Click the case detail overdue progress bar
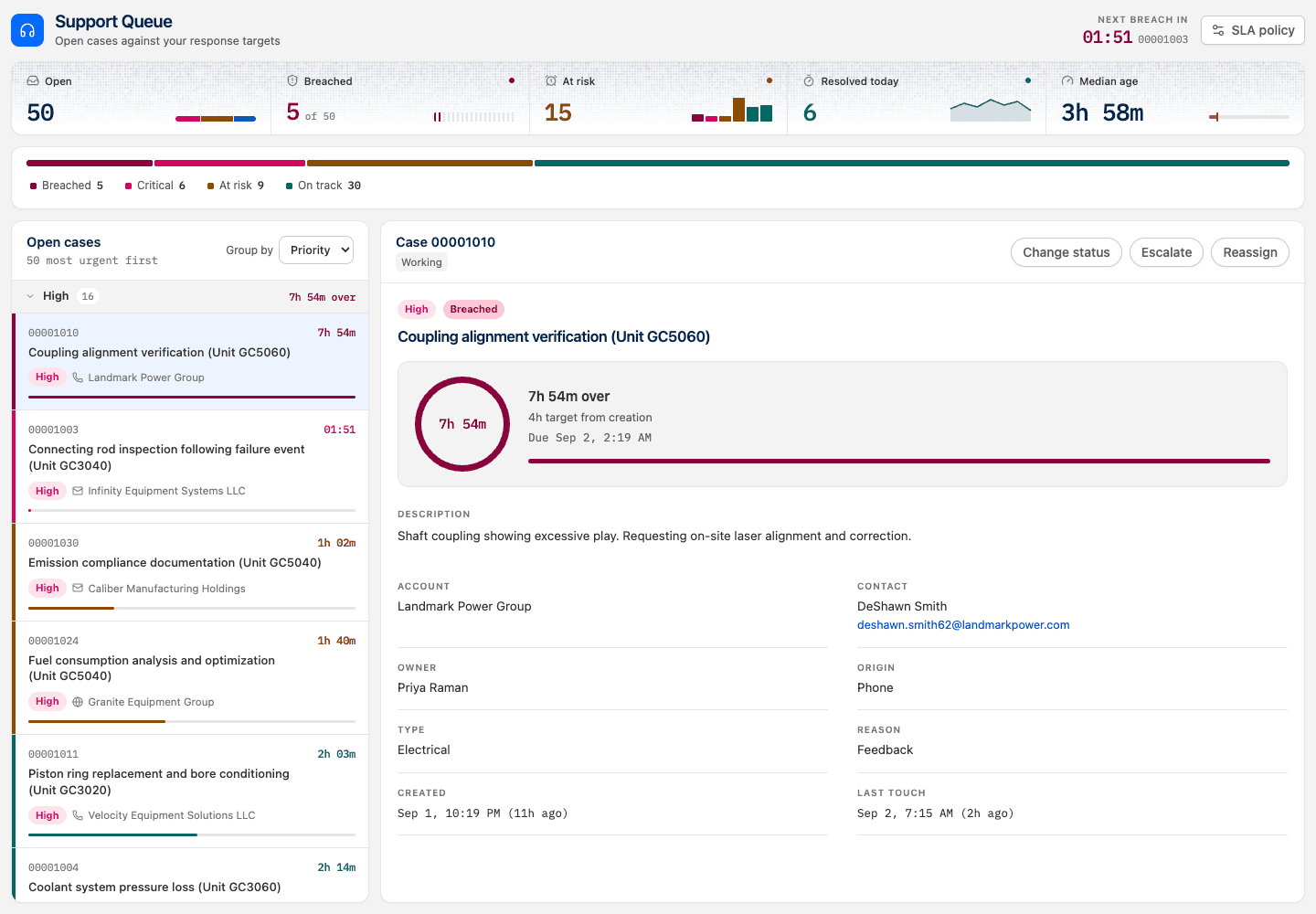The width and height of the screenshot is (1316, 914). 899,462
